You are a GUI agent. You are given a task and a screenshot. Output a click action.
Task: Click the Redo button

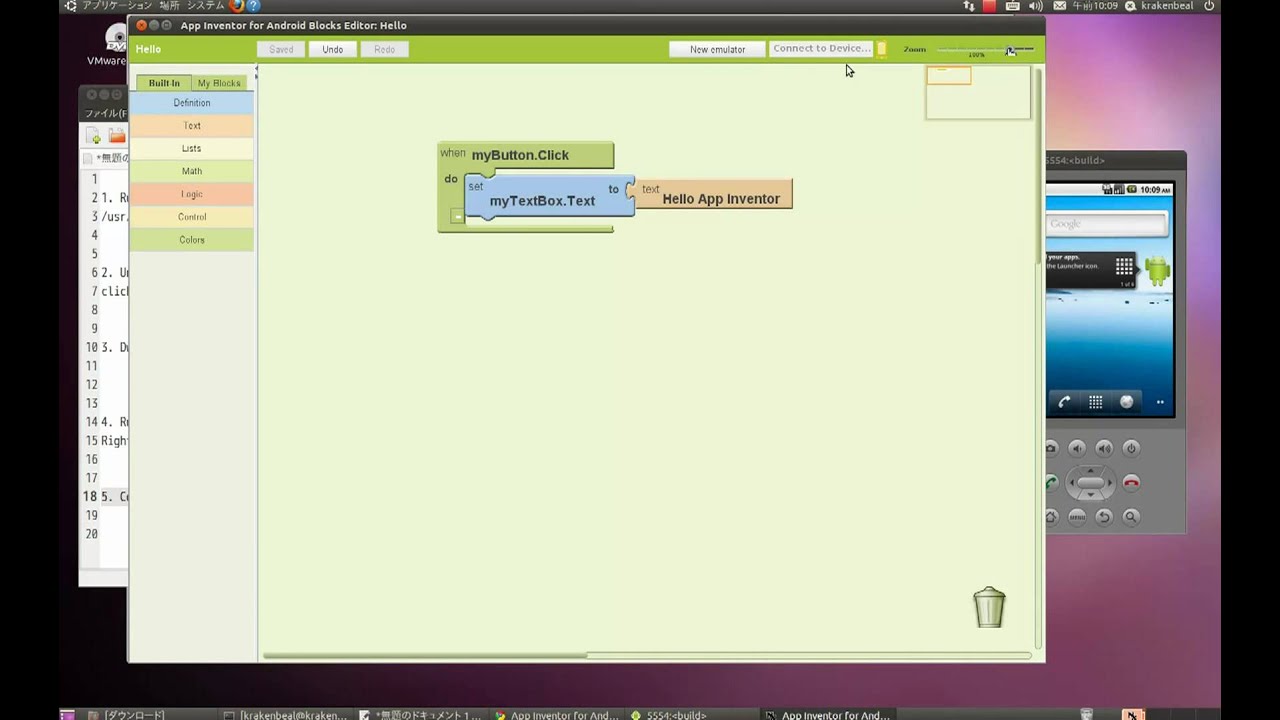384,49
